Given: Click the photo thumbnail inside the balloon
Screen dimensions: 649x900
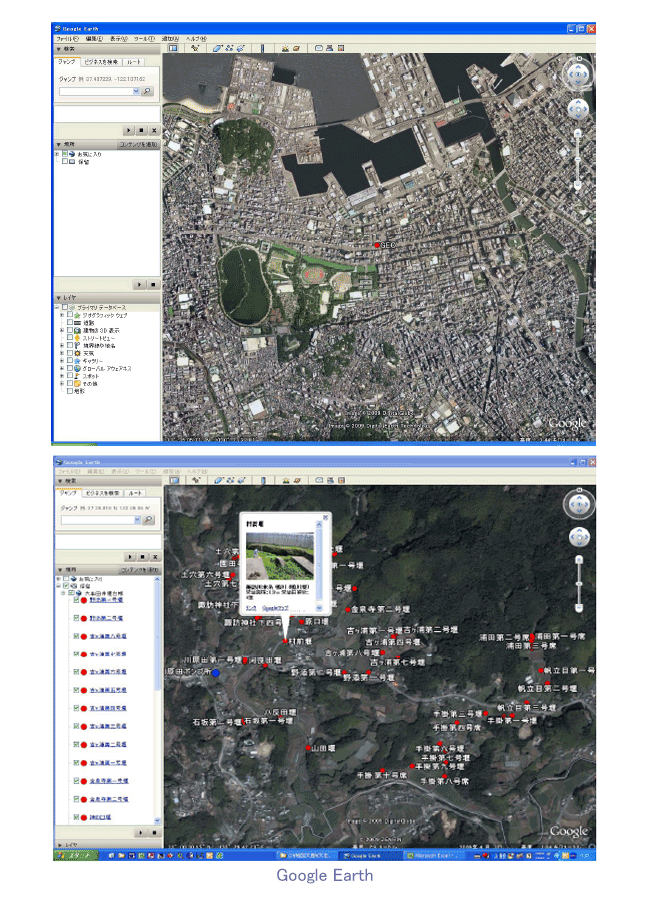Looking at the screenshot, I should coord(280,556).
